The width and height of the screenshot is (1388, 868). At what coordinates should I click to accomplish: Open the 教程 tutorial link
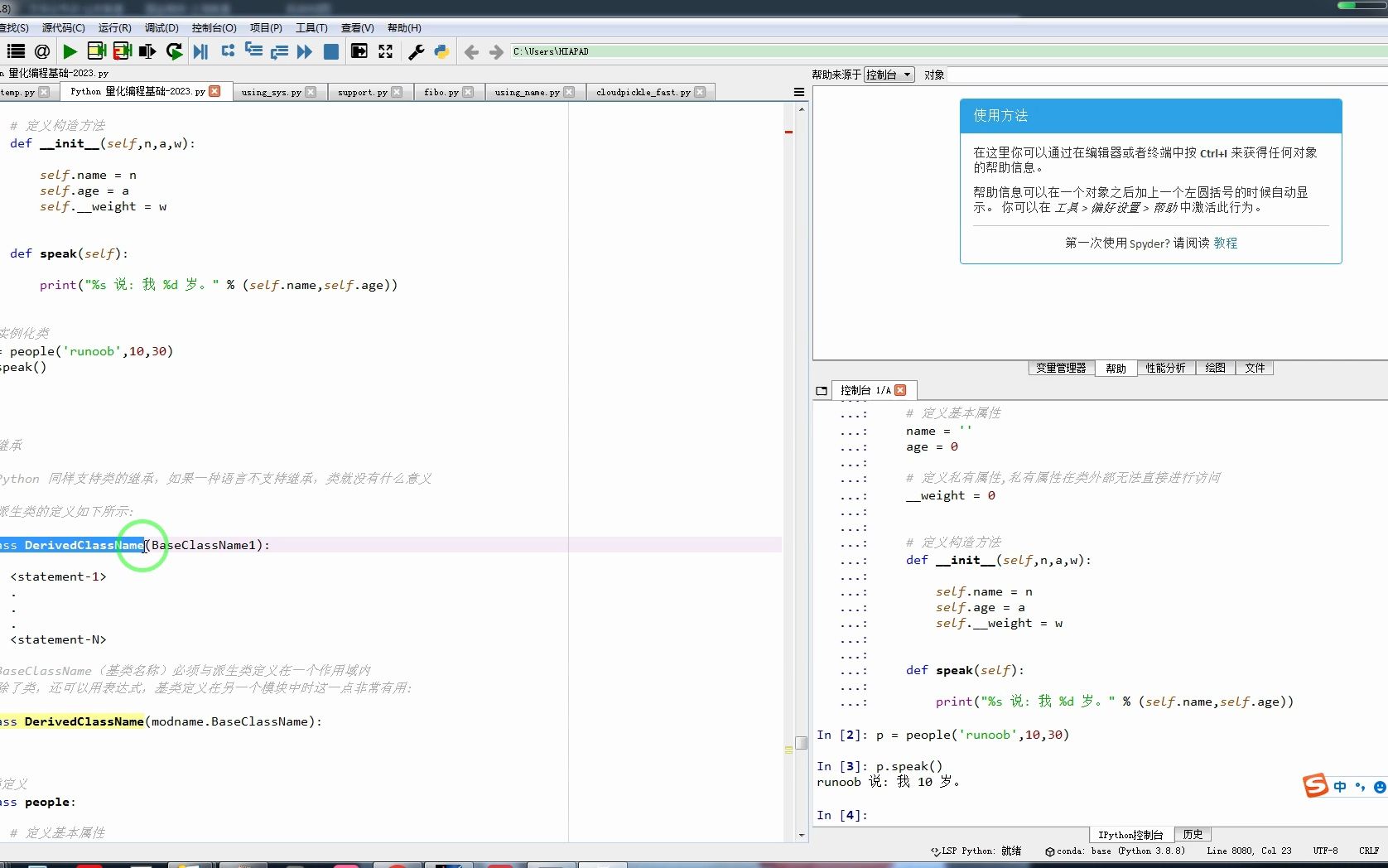coord(1226,243)
